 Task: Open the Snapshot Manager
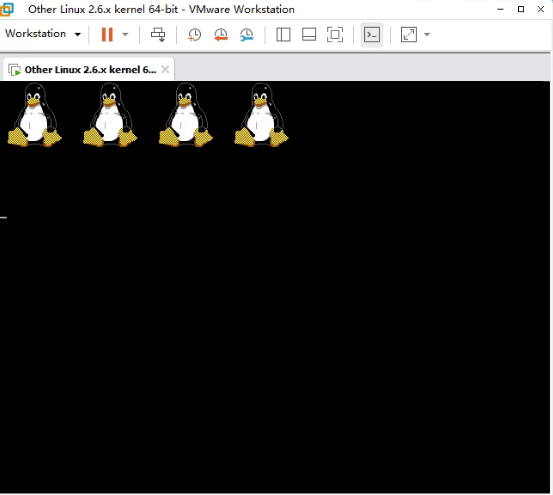click(x=247, y=35)
